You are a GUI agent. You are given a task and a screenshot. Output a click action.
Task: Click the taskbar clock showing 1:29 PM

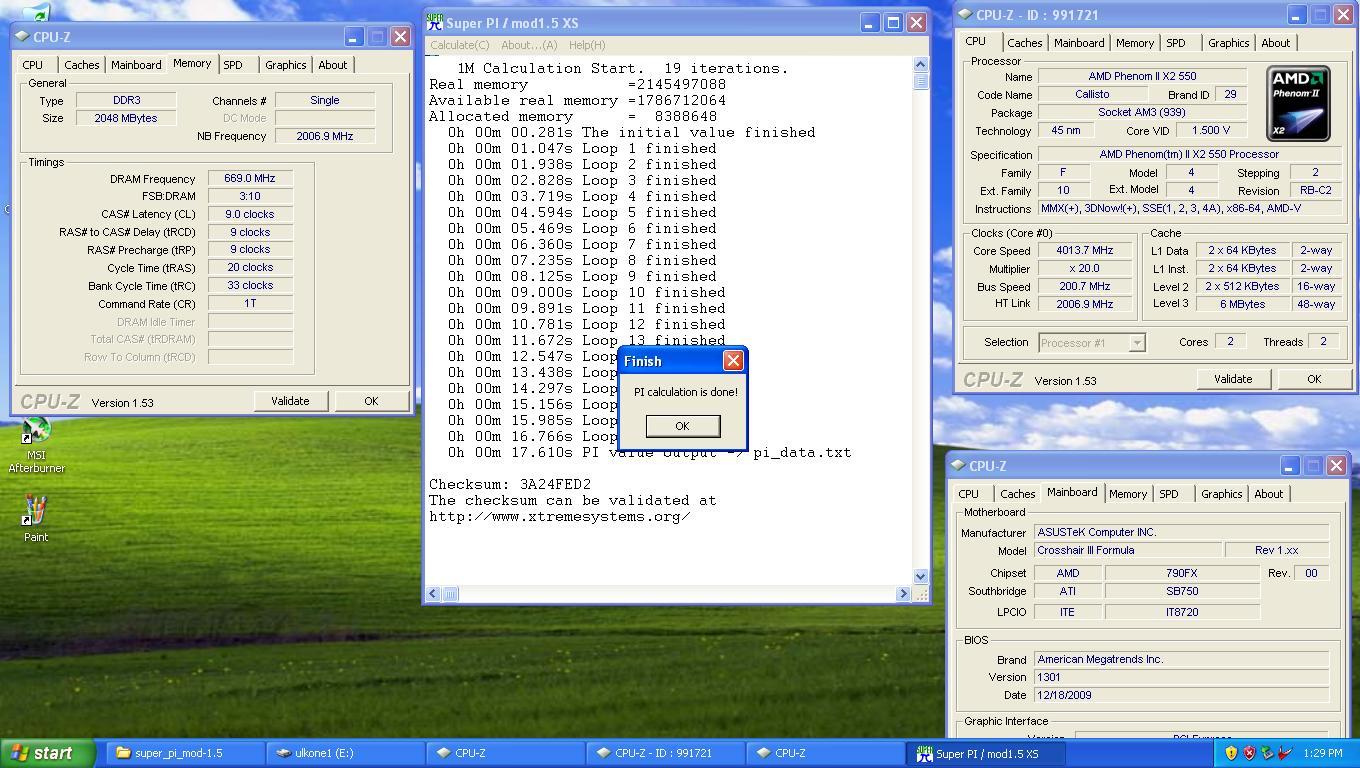pyautogui.click(x=1322, y=753)
